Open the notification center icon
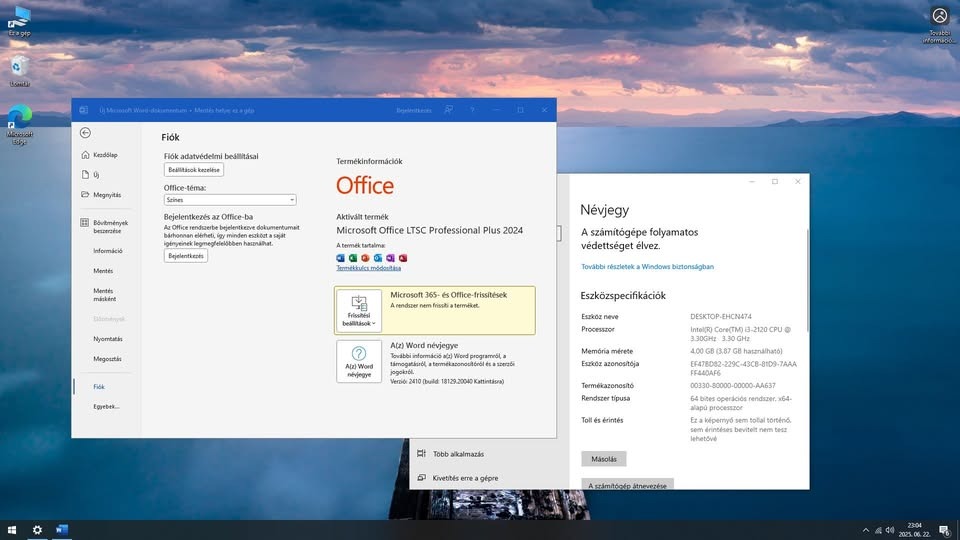The height and width of the screenshot is (540, 960). (x=945, y=530)
